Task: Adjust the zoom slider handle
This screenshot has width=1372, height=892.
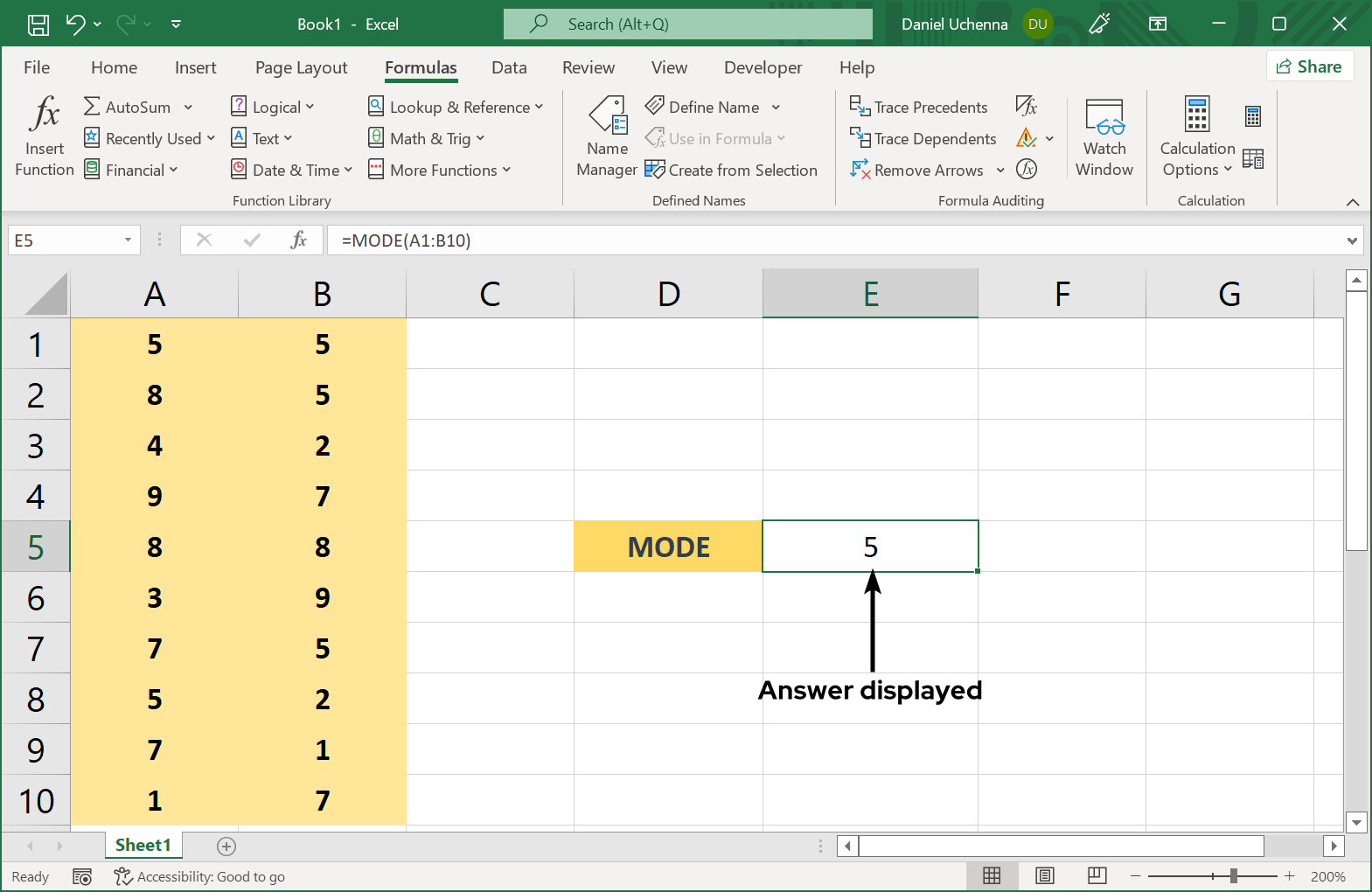Action: [x=1233, y=876]
